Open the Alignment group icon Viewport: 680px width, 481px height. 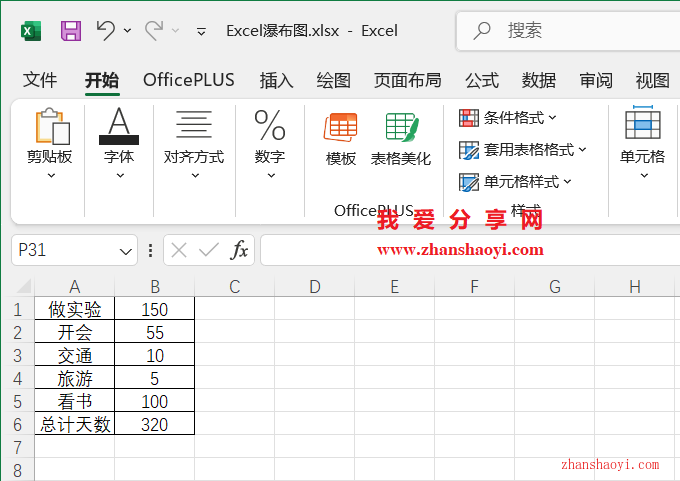pyautogui.click(x=194, y=128)
